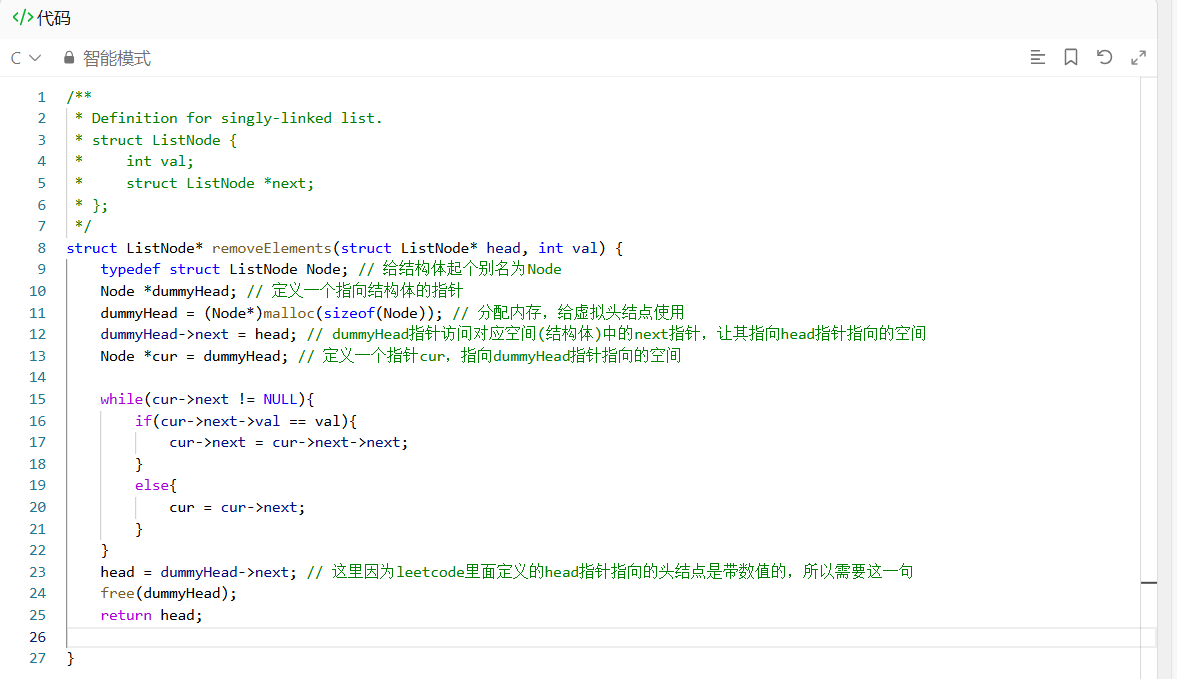Click the format code icon

tap(1037, 58)
